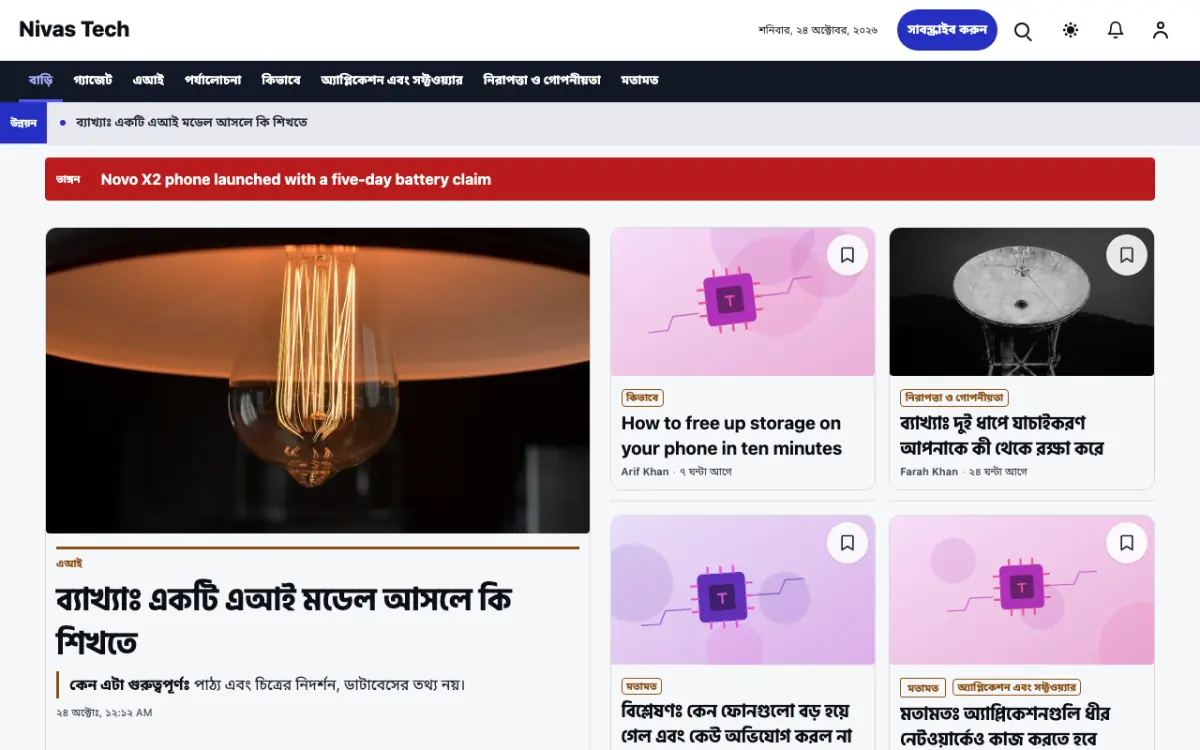This screenshot has width=1200, height=750.
Task: Click the কিভাবে tag on storage article
Action: point(642,398)
